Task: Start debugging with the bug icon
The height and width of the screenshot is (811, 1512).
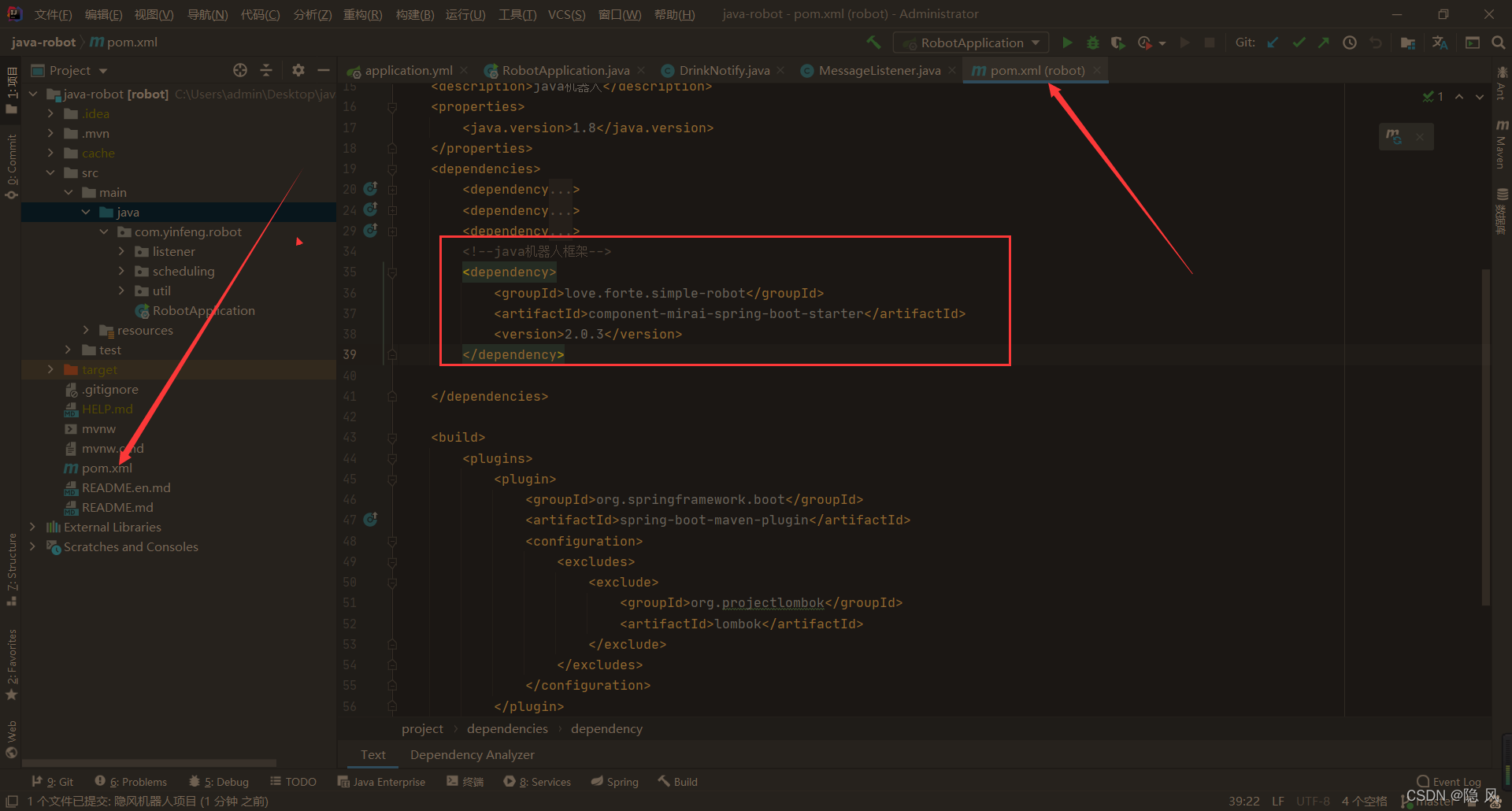Action: coord(1092,43)
